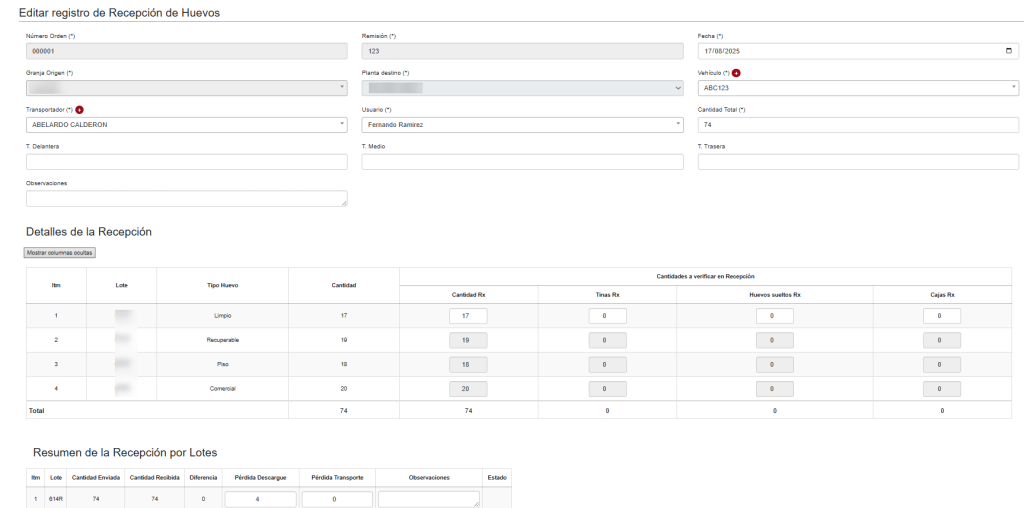Click the Limpio cell
The image size is (1024, 508).
point(222,316)
